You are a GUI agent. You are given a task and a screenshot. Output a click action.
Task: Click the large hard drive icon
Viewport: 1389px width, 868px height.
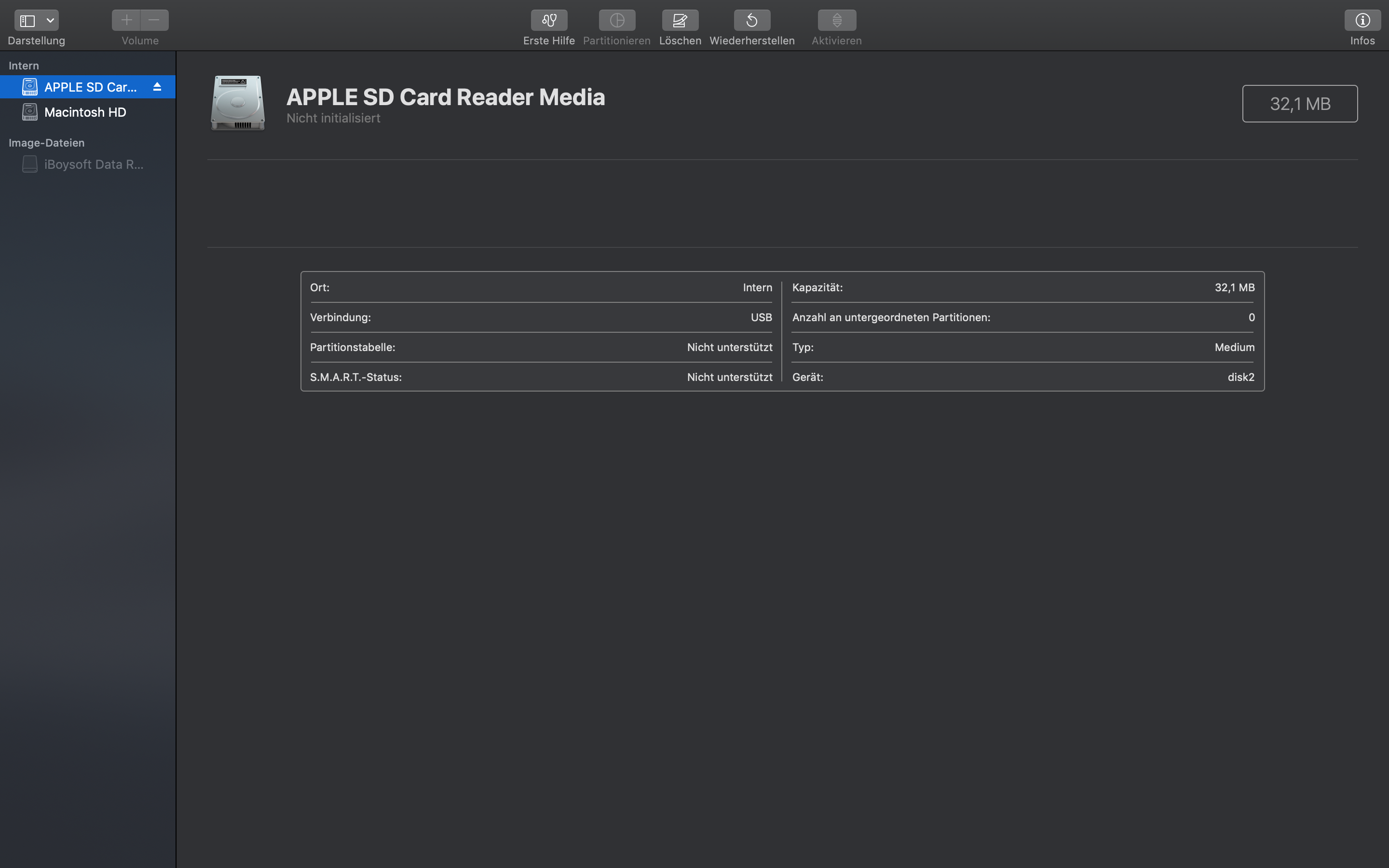[238, 103]
